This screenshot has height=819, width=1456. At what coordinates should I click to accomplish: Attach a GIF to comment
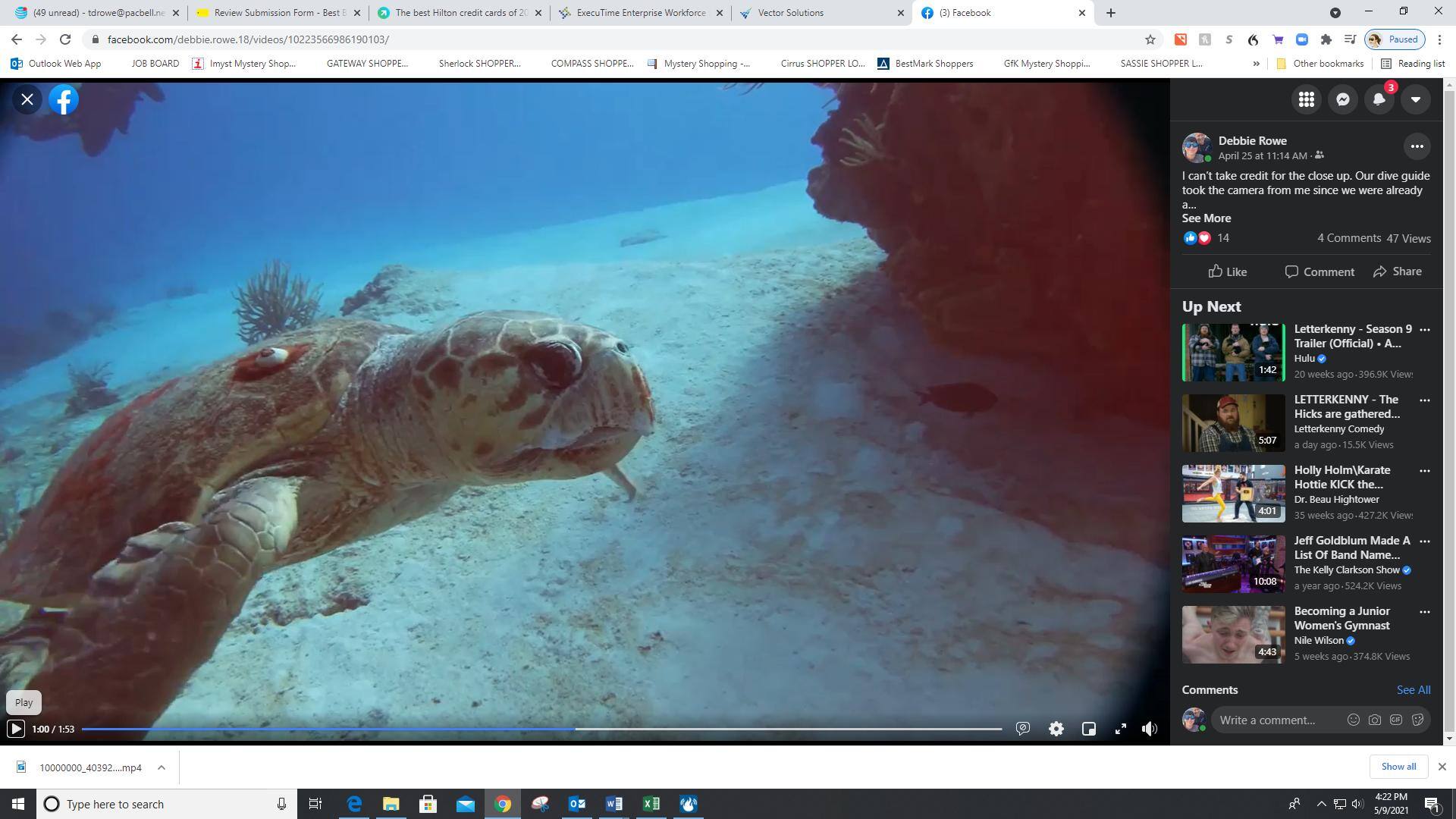[x=1396, y=720]
